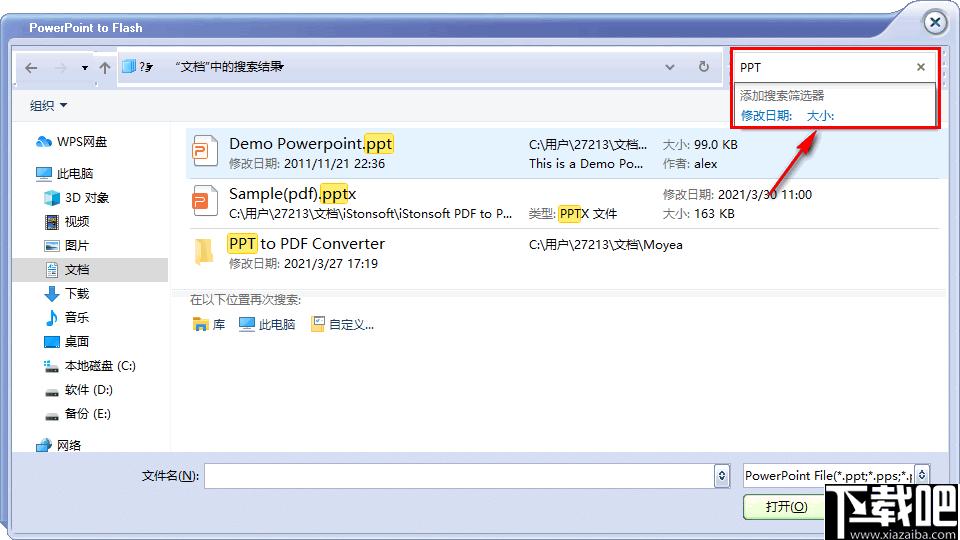Go up one folder level
Screen dimensions: 960x540
105,68
